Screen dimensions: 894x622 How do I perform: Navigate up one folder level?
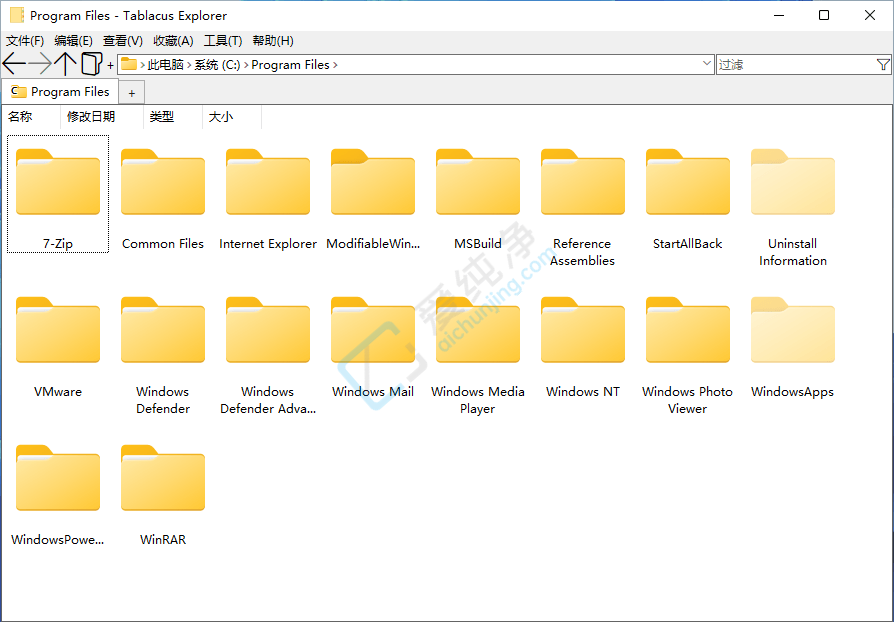click(66, 64)
